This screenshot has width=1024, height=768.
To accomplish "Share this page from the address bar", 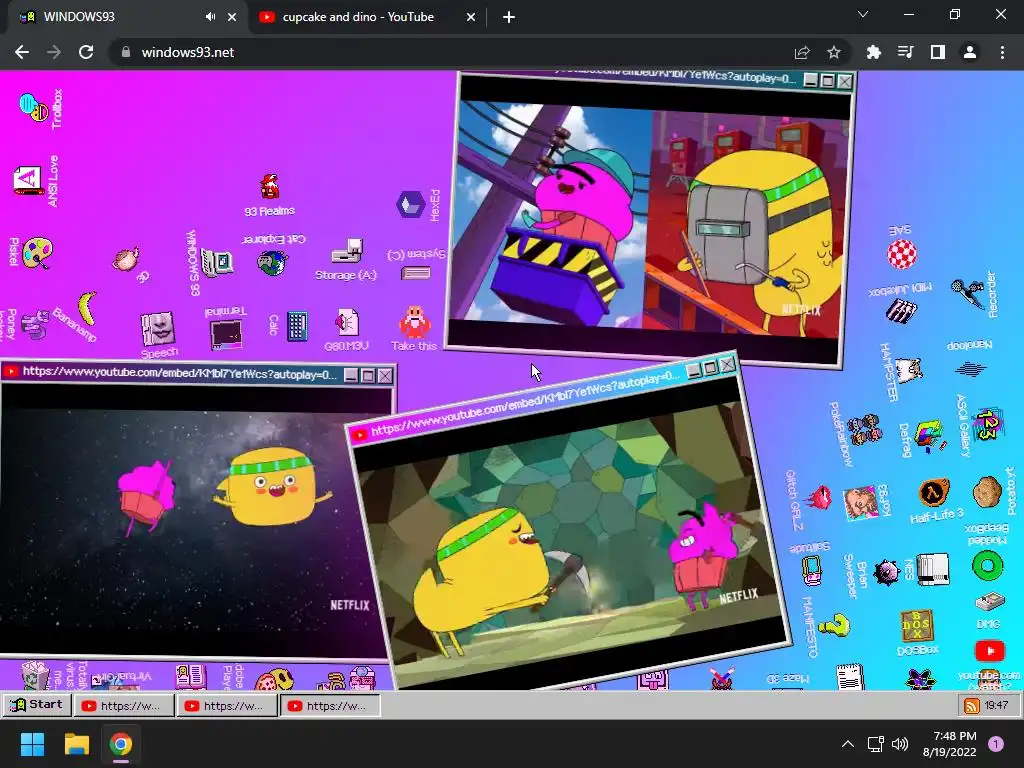I will (x=802, y=52).
